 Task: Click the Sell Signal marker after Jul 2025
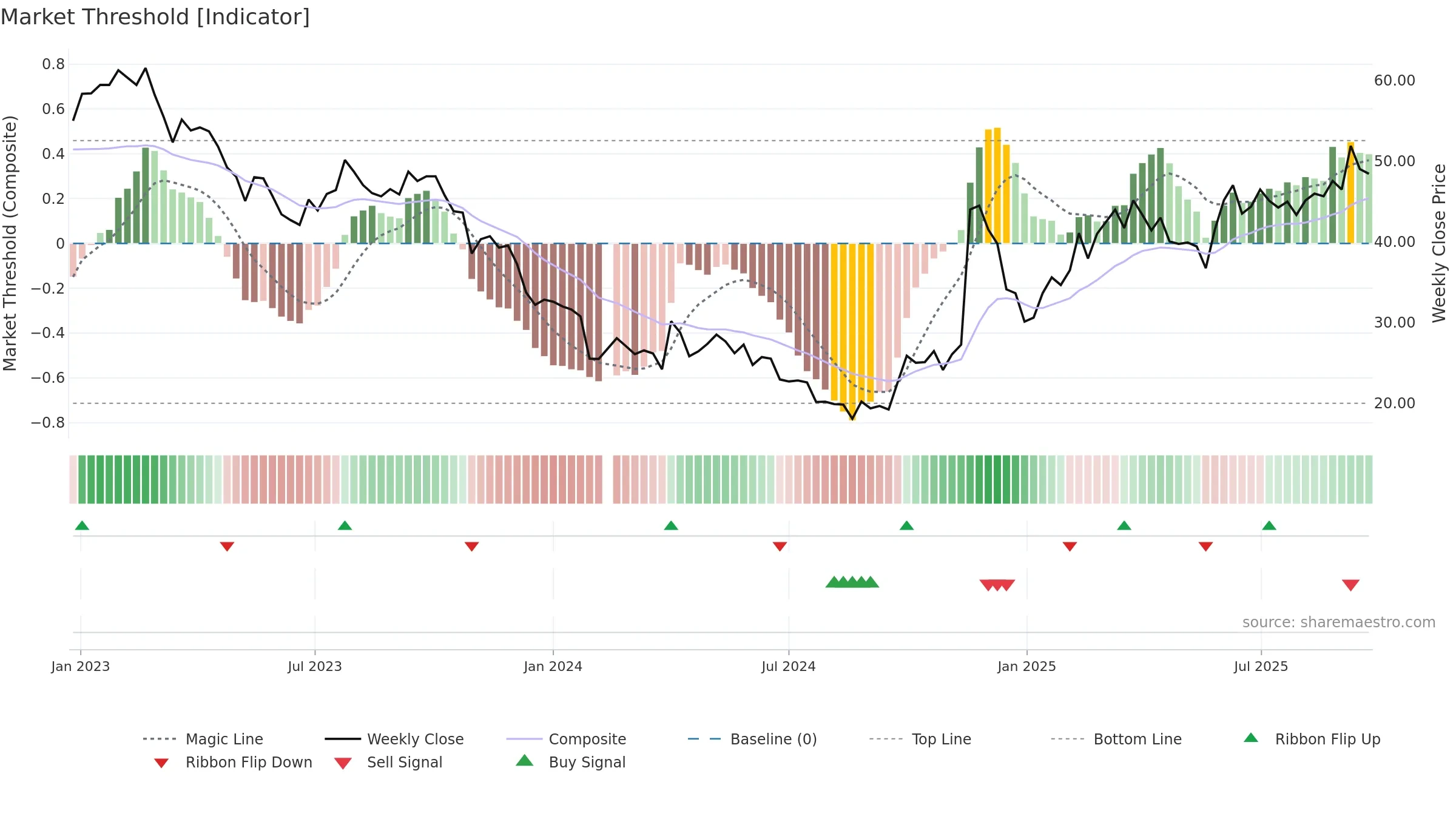coord(1350,585)
